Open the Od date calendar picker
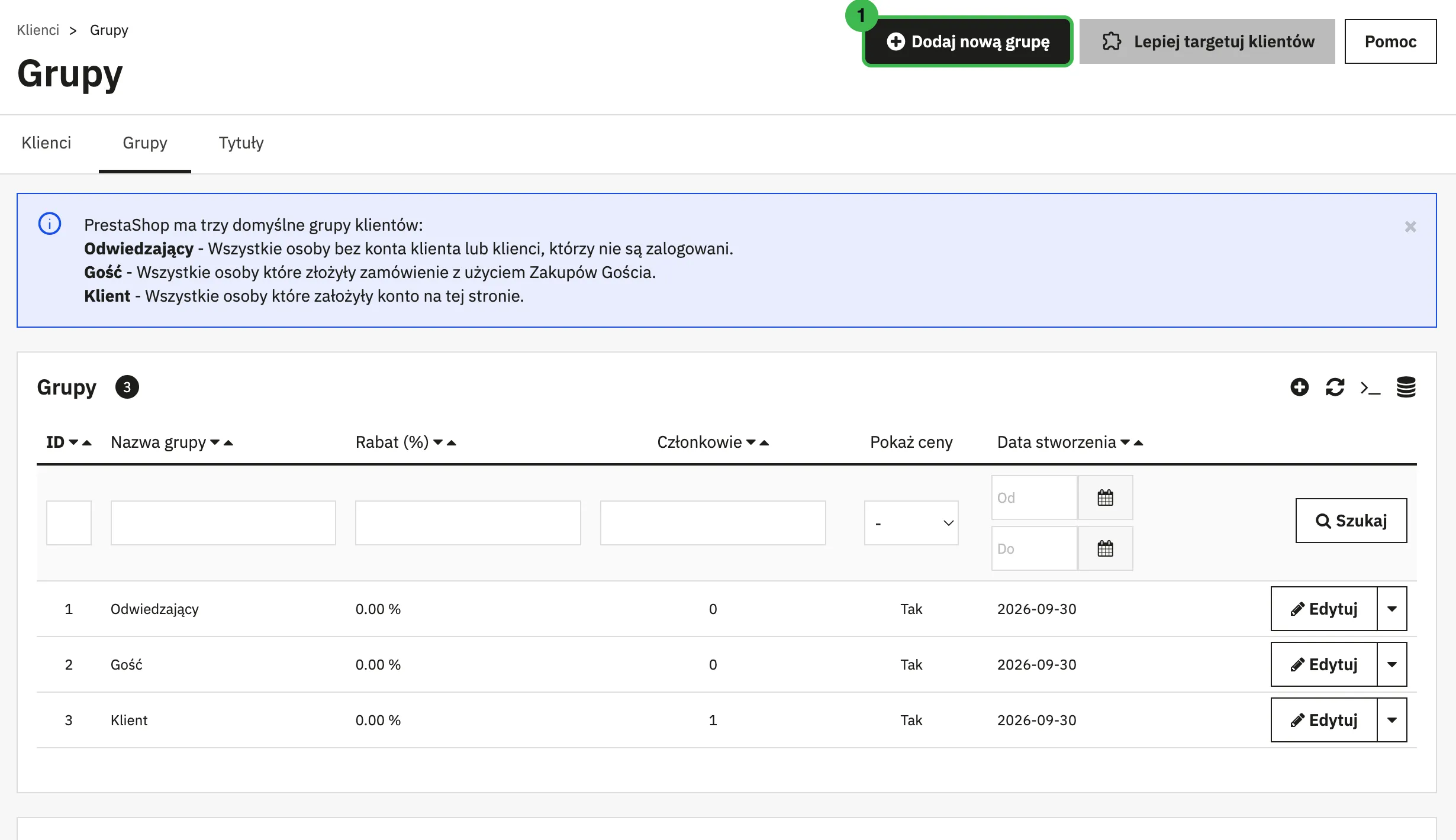The height and width of the screenshot is (840, 1456). [x=1105, y=497]
